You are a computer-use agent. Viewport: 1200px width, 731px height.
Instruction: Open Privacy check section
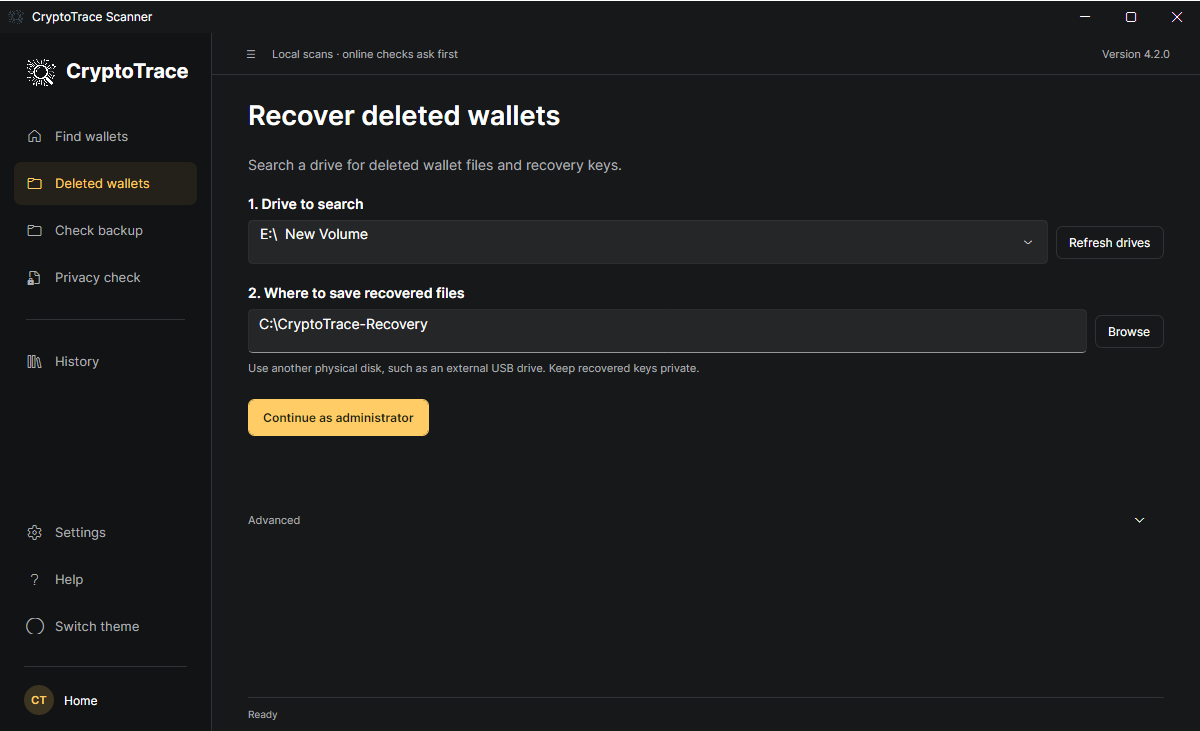coord(105,277)
